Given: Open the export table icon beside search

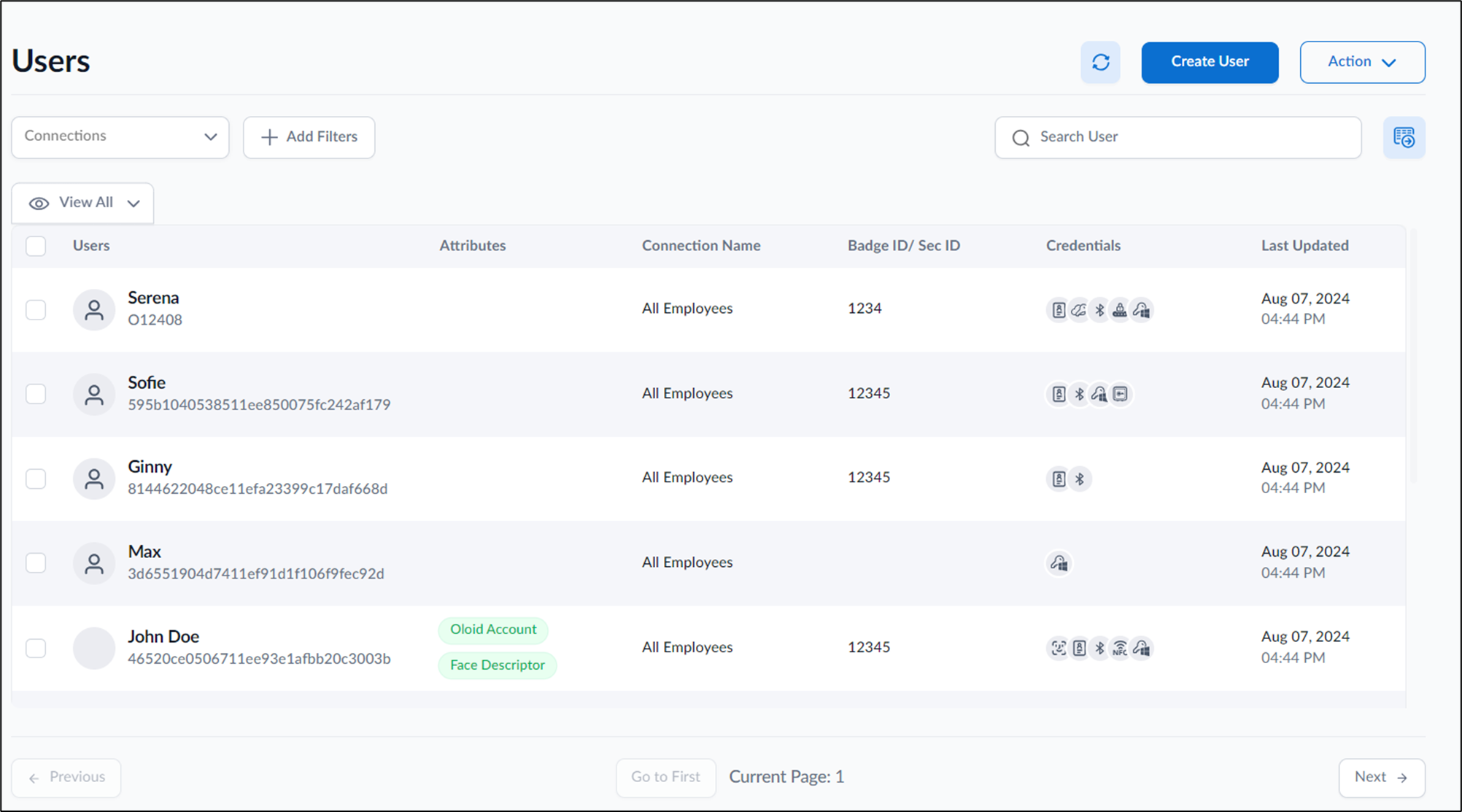Looking at the screenshot, I should point(1404,137).
